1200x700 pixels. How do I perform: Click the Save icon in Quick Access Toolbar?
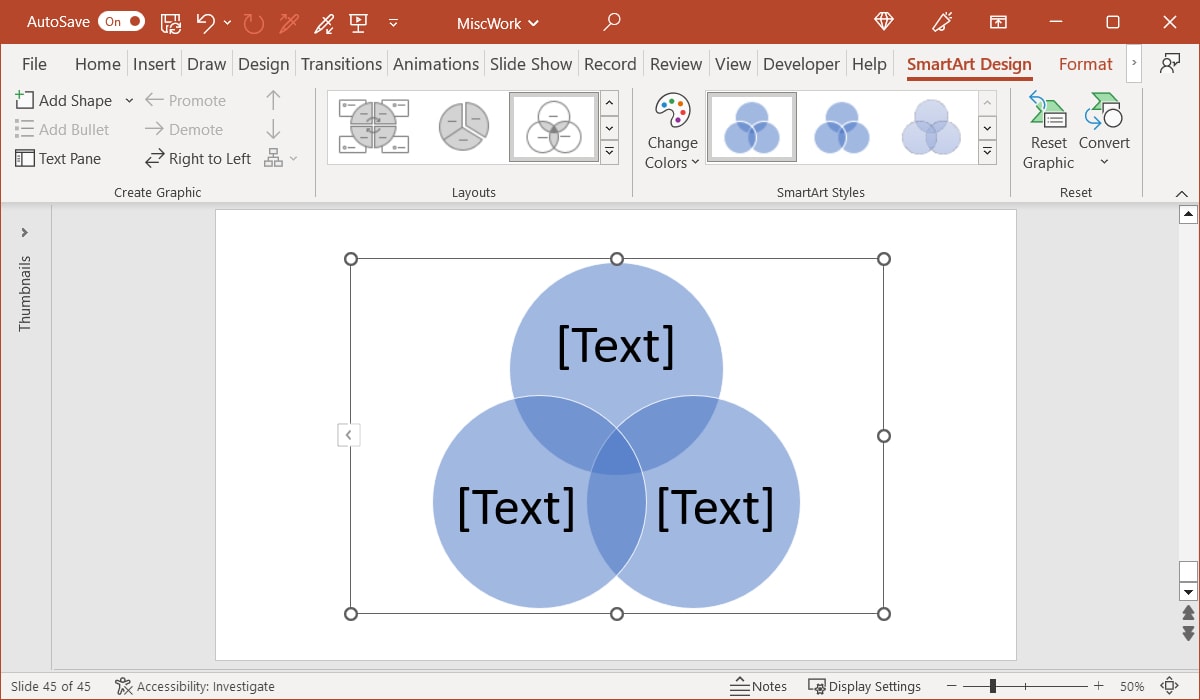coord(170,22)
